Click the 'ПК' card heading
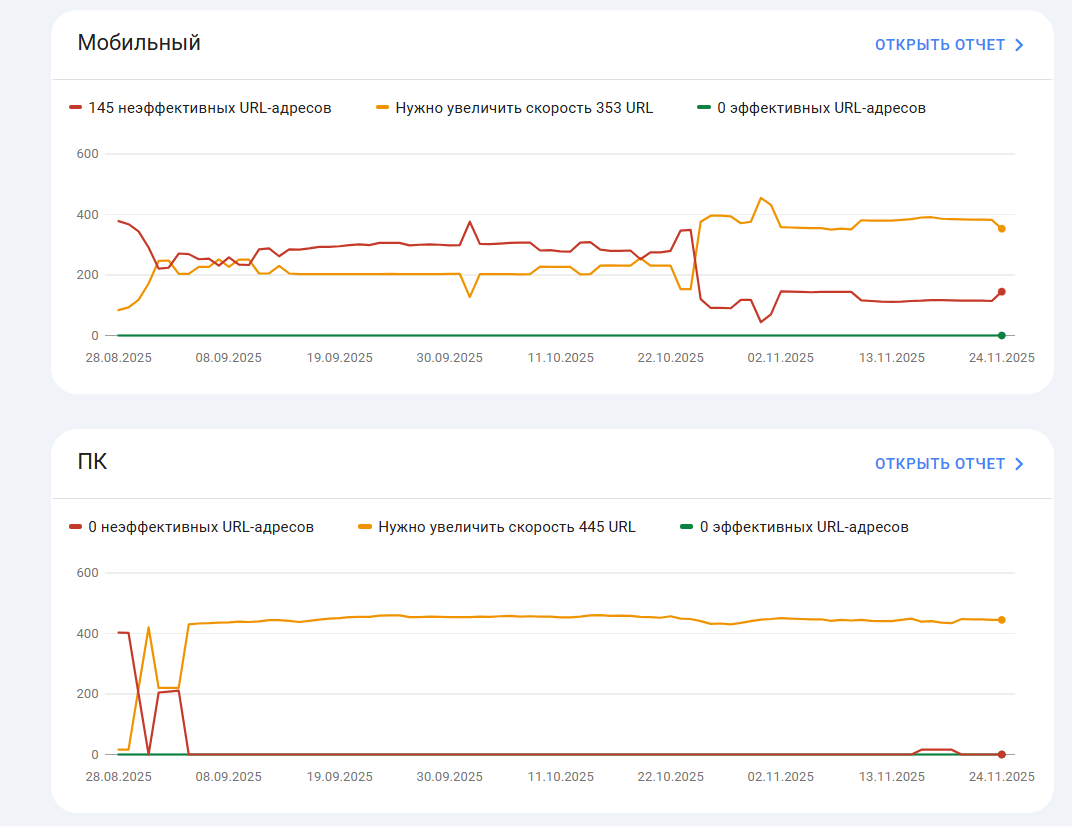Image resolution: width=1072 pixels, height=826 pixels. (92, 462)
